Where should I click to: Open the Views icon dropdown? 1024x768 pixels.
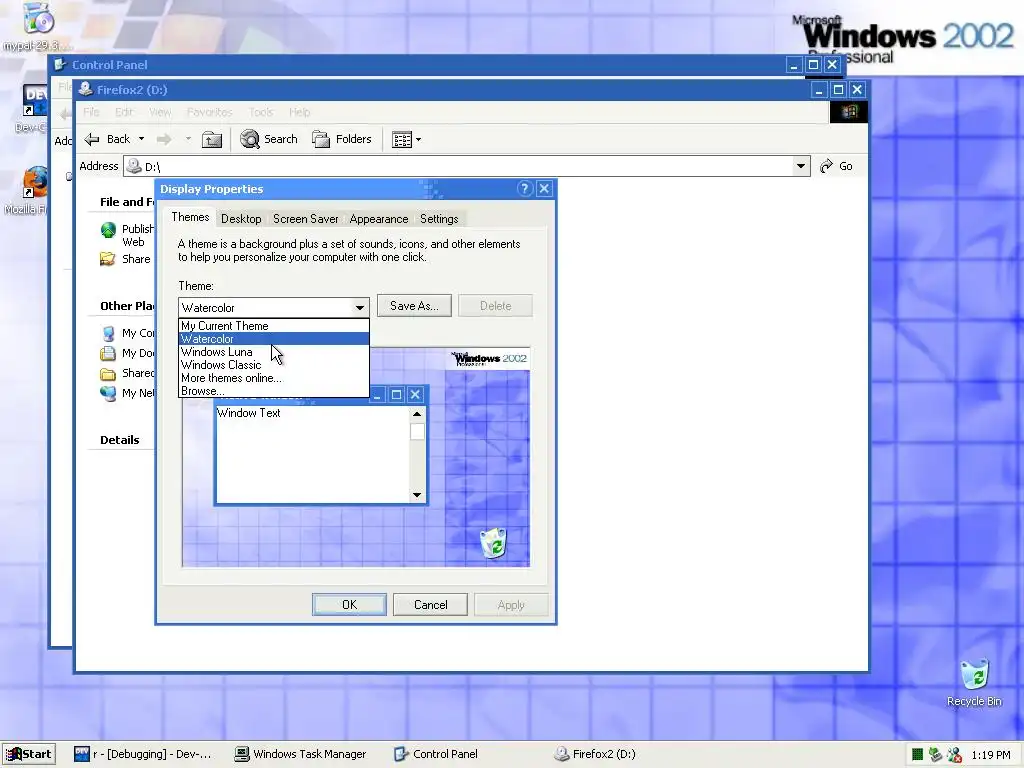(x=406, y=140)
